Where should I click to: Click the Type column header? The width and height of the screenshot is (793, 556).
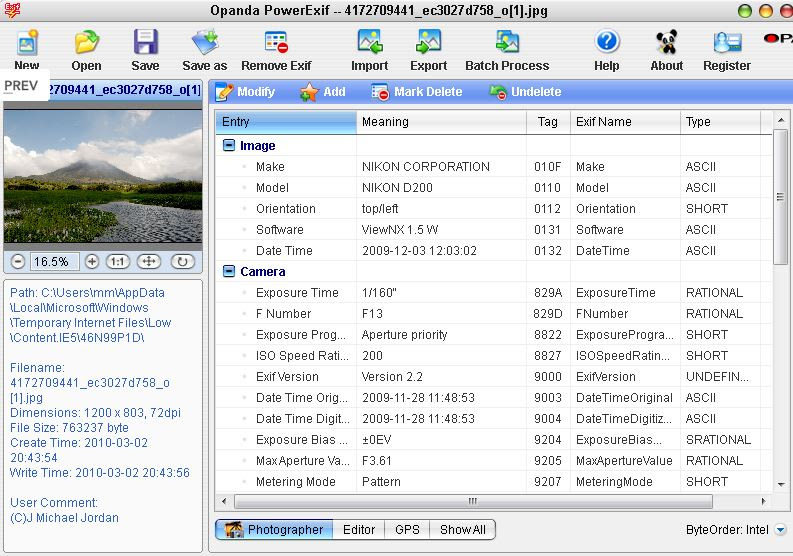click(x=720, y=122)
